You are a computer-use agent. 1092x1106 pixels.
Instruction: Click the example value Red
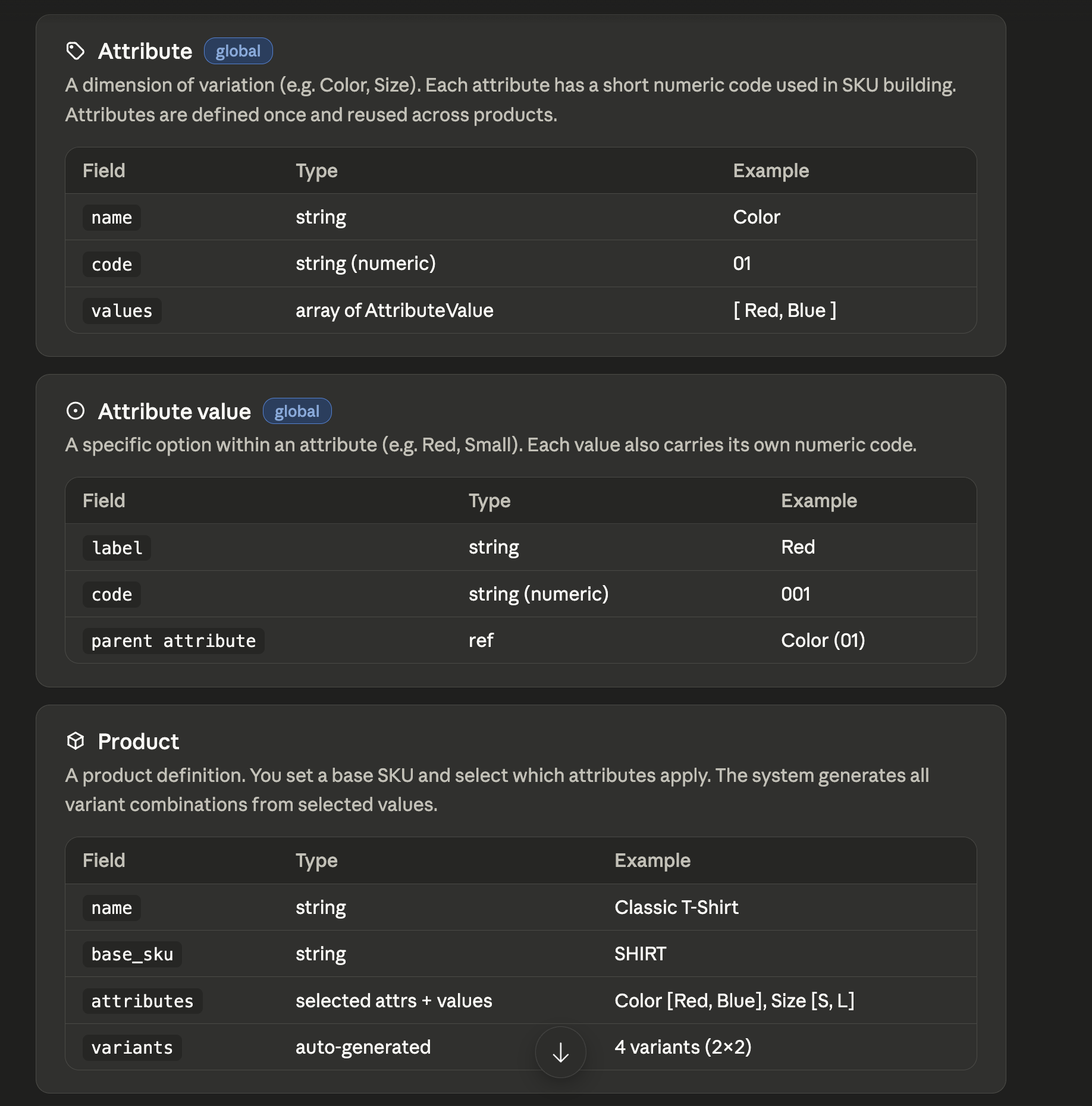click(x=798, y=547)
